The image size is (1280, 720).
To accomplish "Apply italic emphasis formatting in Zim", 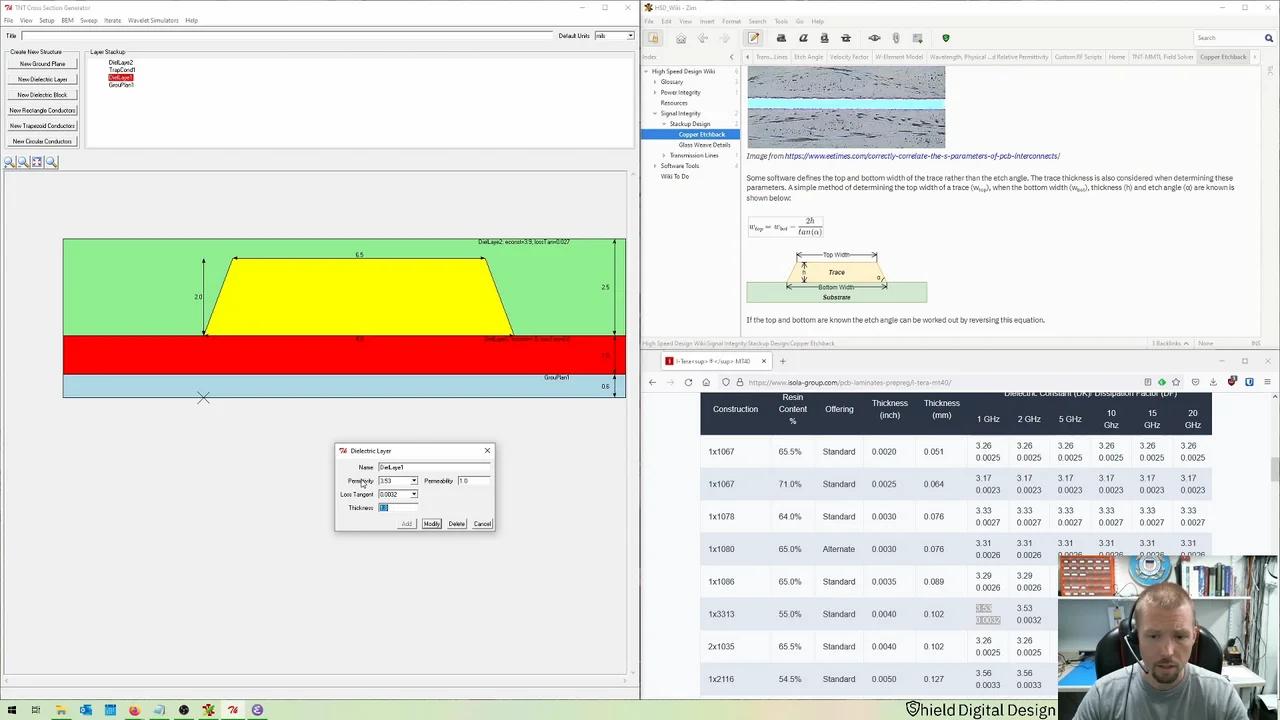I will [x=803, y=38].
